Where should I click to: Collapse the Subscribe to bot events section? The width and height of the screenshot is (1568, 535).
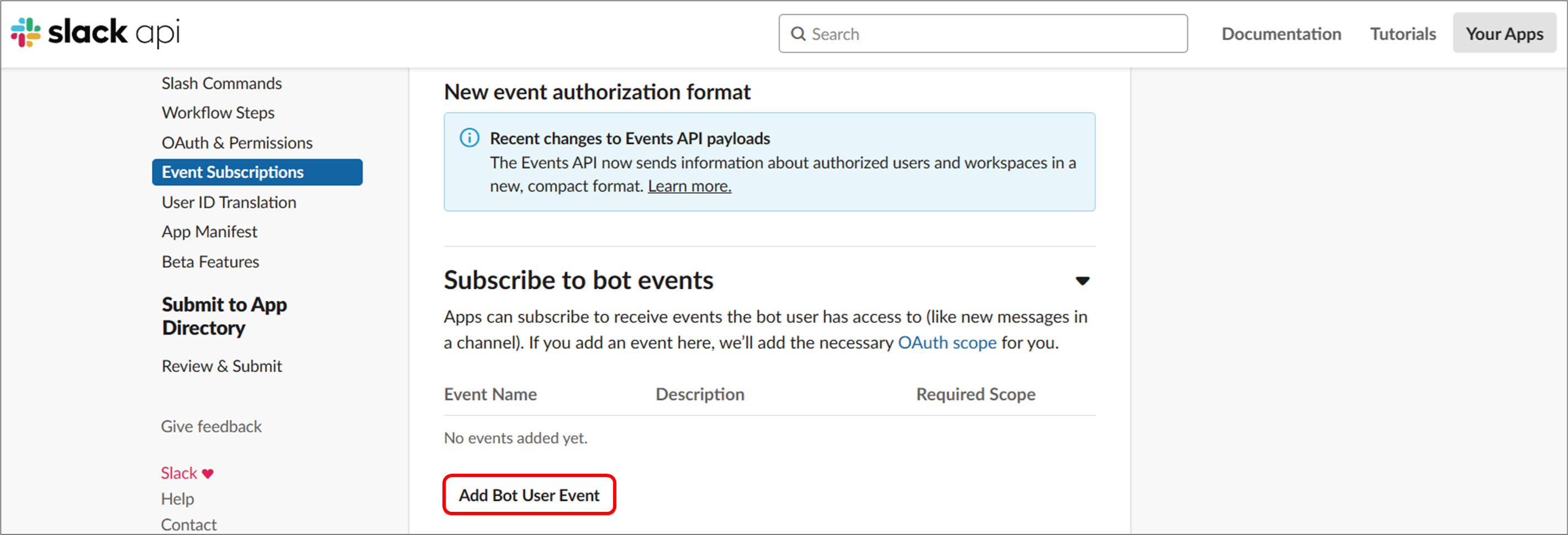coord(1083,281)
